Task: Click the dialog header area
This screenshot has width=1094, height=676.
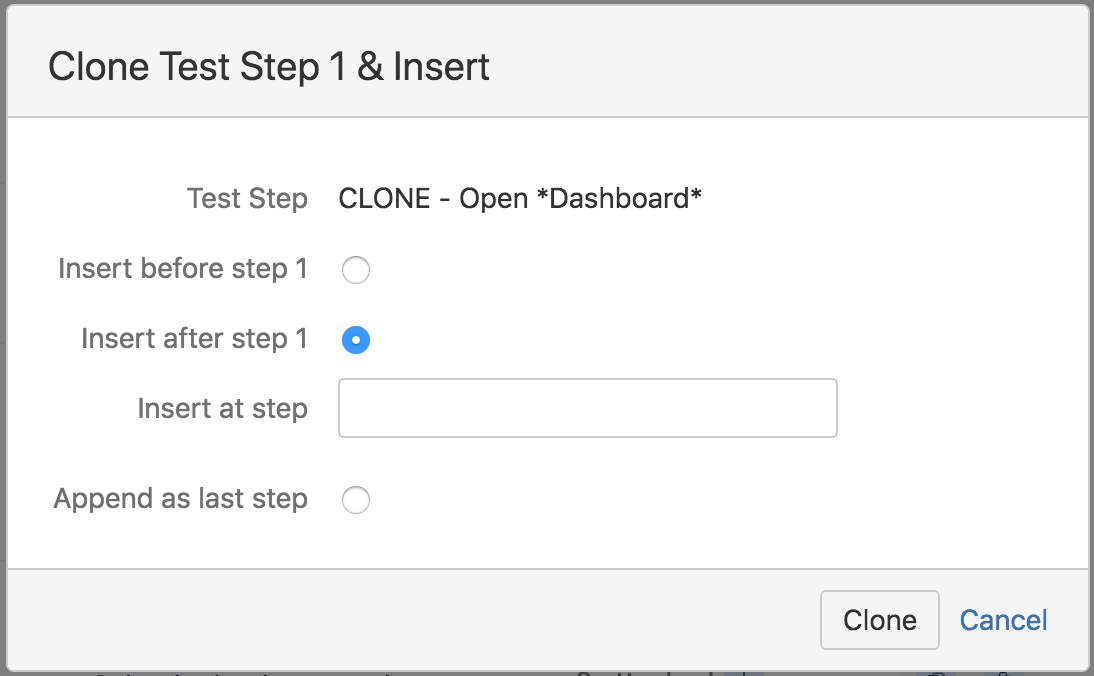Action: point(547,60)
